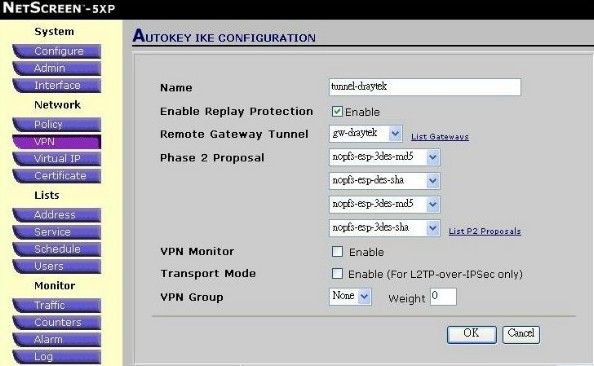Click the Cancel button

tap(521, 335)
